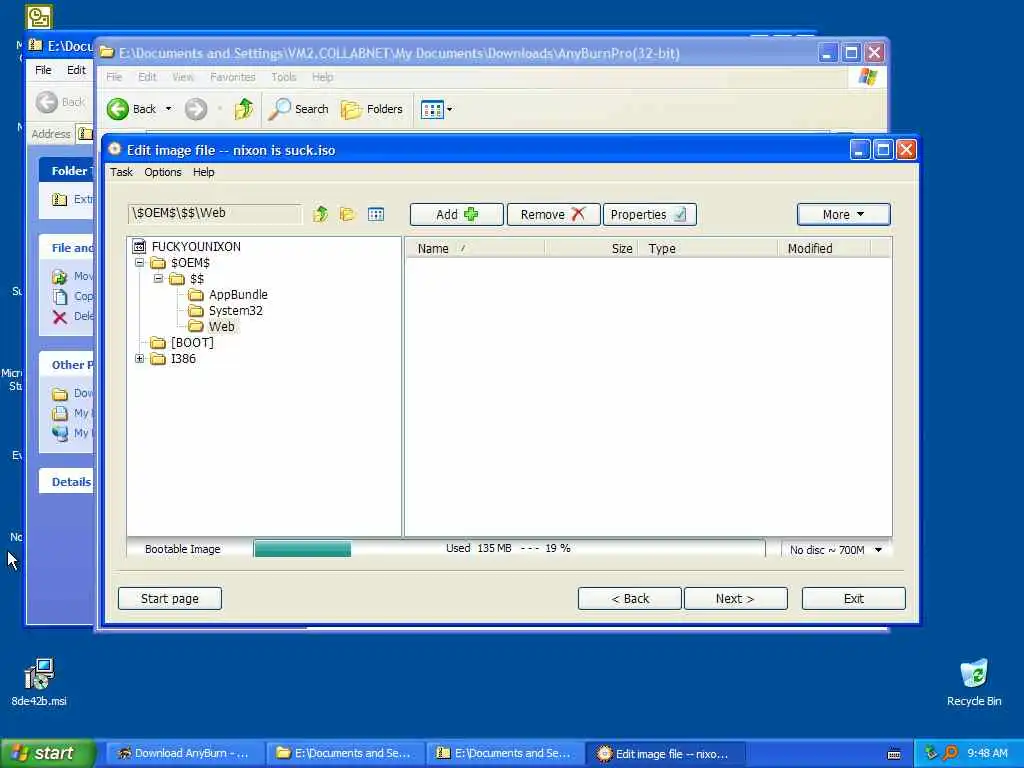
Task: Click the Bootable Image status label
Action: pyautogui.click(x=182, y=549)
